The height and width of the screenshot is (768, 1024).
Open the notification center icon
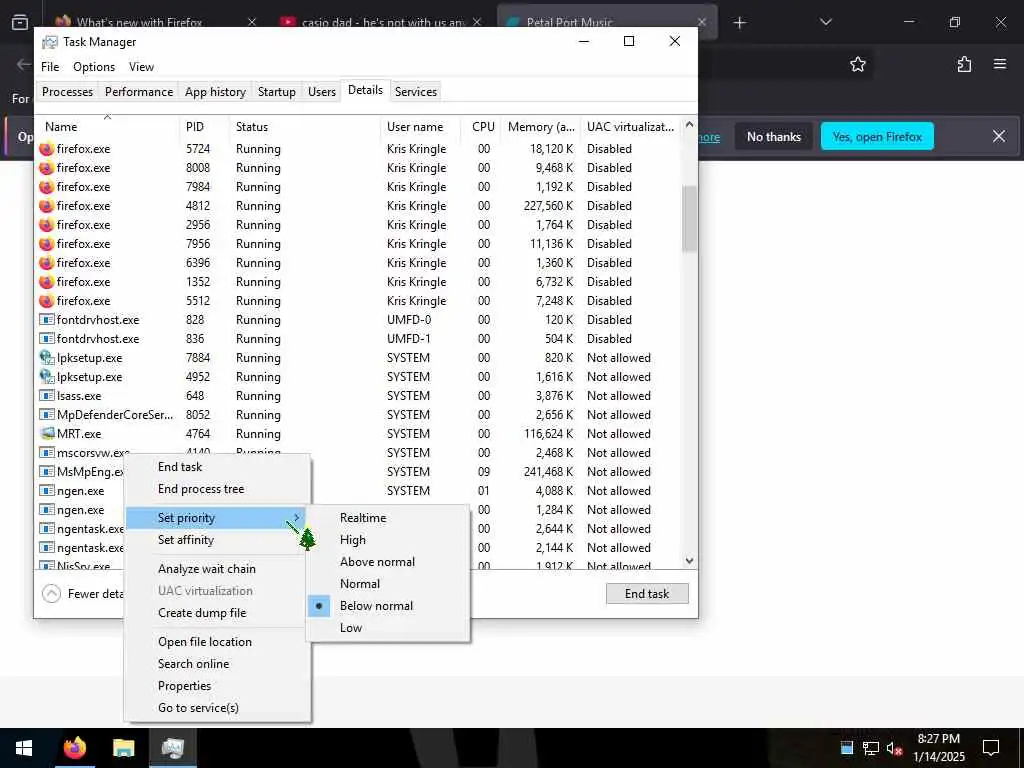coord(991,748)
